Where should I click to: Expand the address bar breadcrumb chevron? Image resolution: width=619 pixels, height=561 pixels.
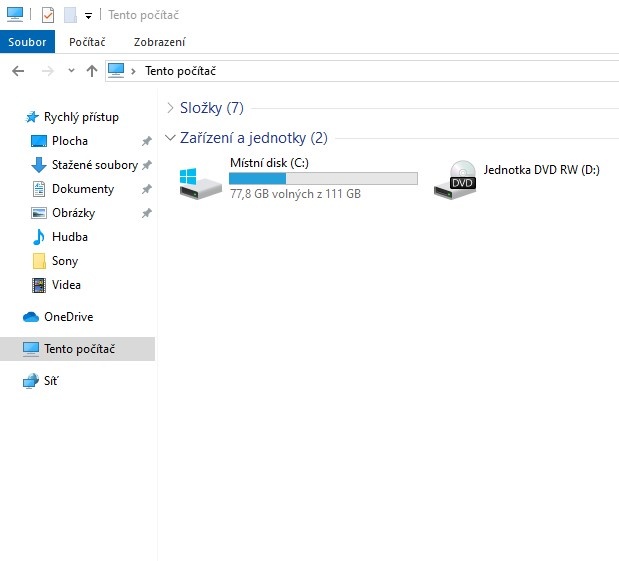click(x=133, y=71)
